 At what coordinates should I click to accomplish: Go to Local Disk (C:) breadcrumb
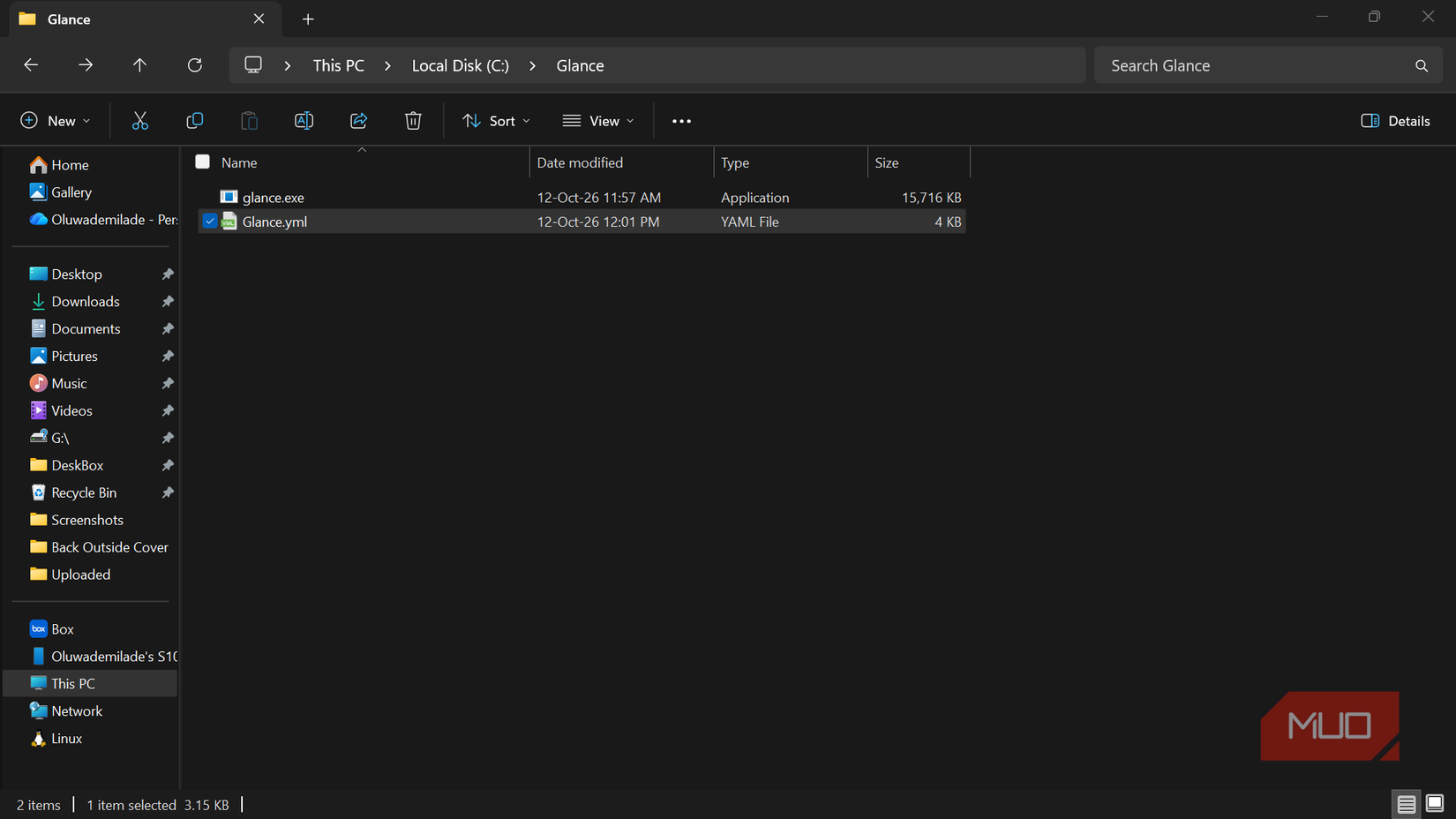(460, 66)
